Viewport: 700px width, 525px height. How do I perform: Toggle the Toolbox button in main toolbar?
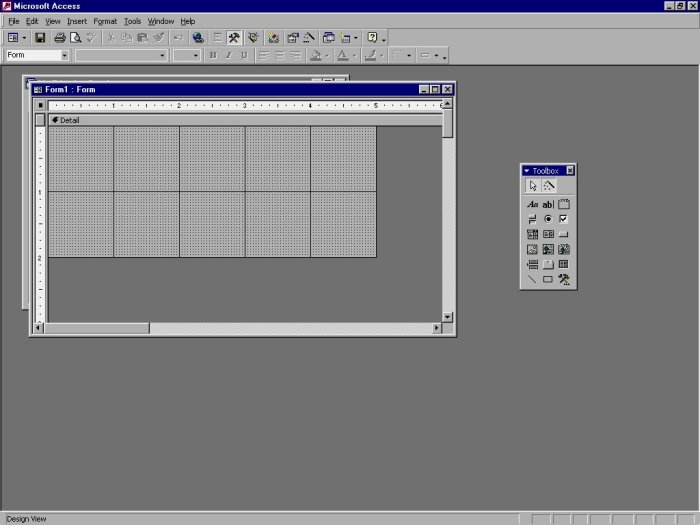pyautogui.click(x=234, y=38)
